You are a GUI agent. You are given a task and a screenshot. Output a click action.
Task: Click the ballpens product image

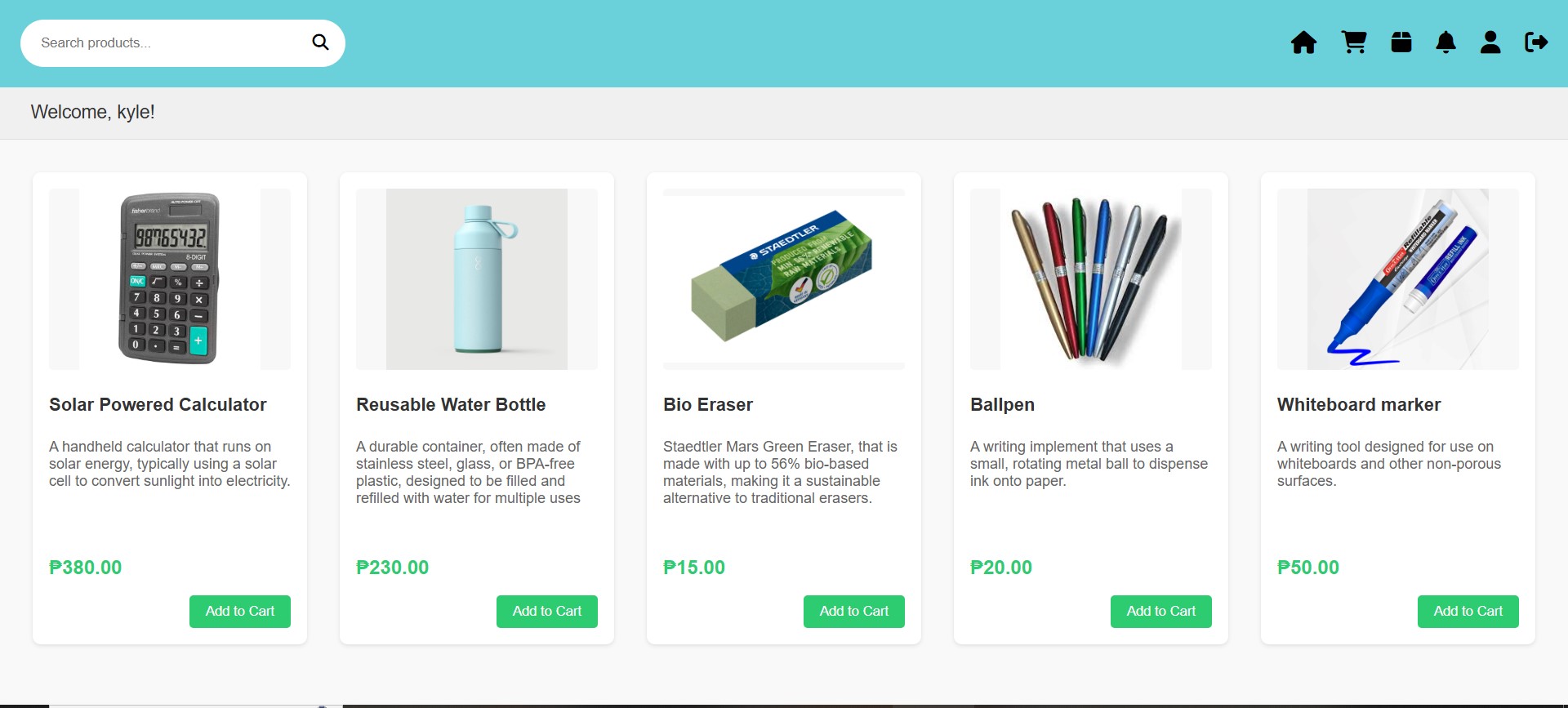[x=1091, y=279]
